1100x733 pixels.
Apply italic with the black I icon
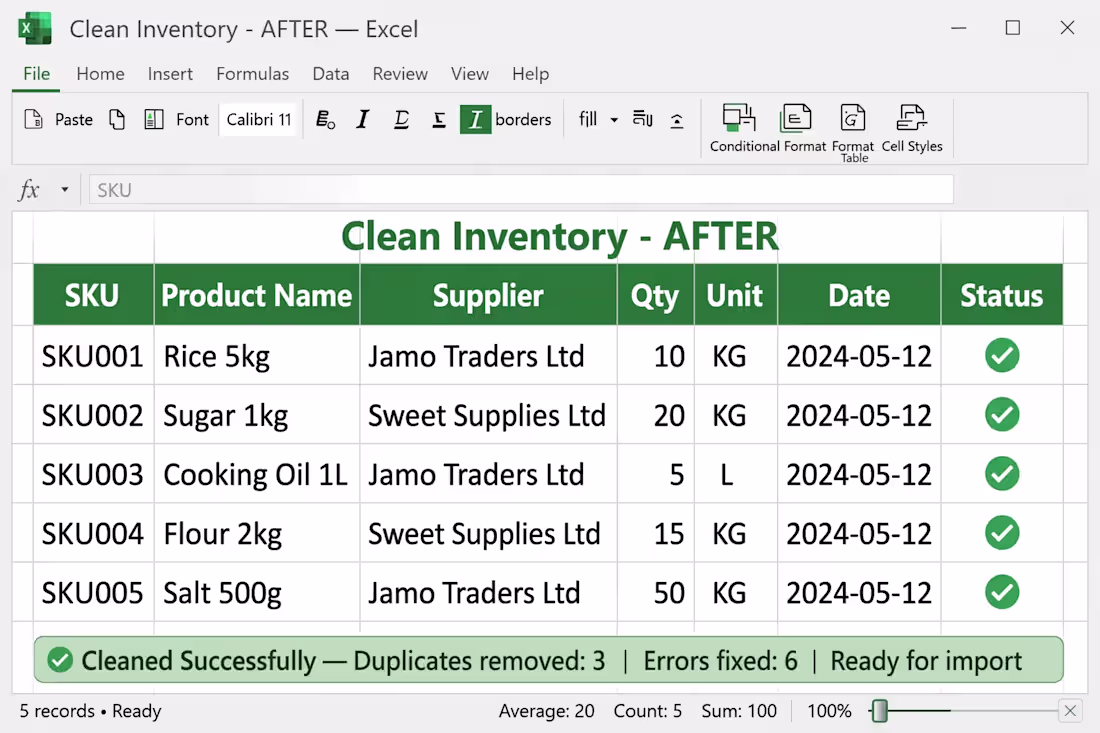(363, 119)
